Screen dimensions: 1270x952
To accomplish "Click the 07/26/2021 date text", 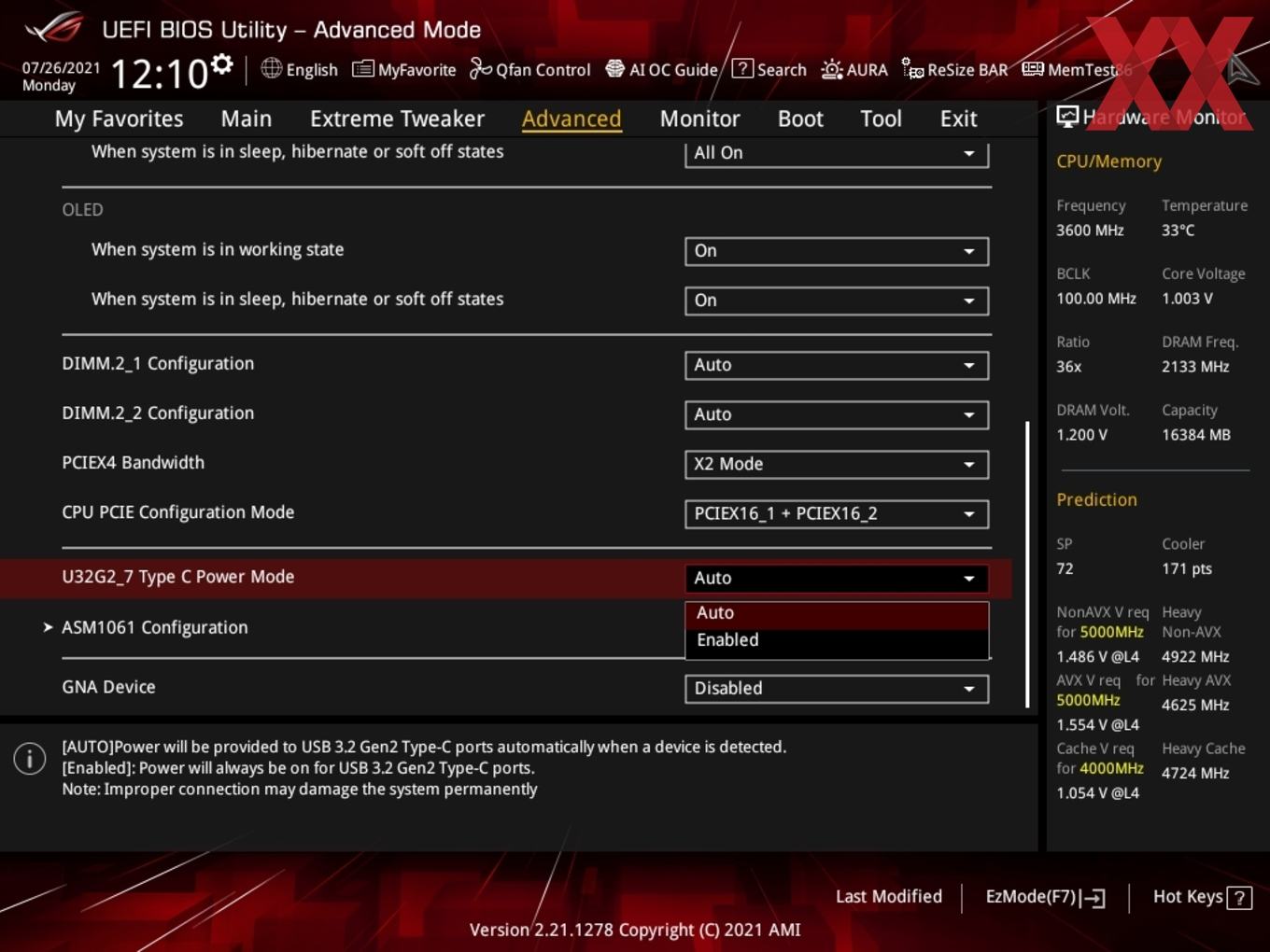I will [x=61, y=67].
